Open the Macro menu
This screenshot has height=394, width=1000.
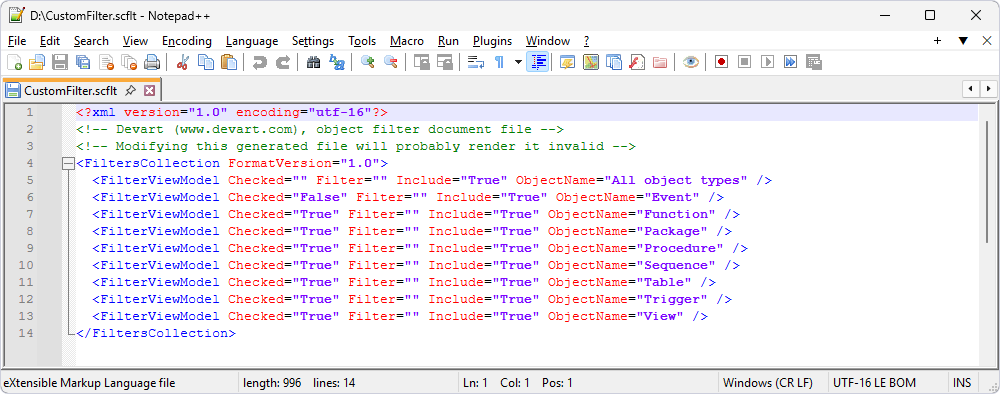tap(407, 41)
